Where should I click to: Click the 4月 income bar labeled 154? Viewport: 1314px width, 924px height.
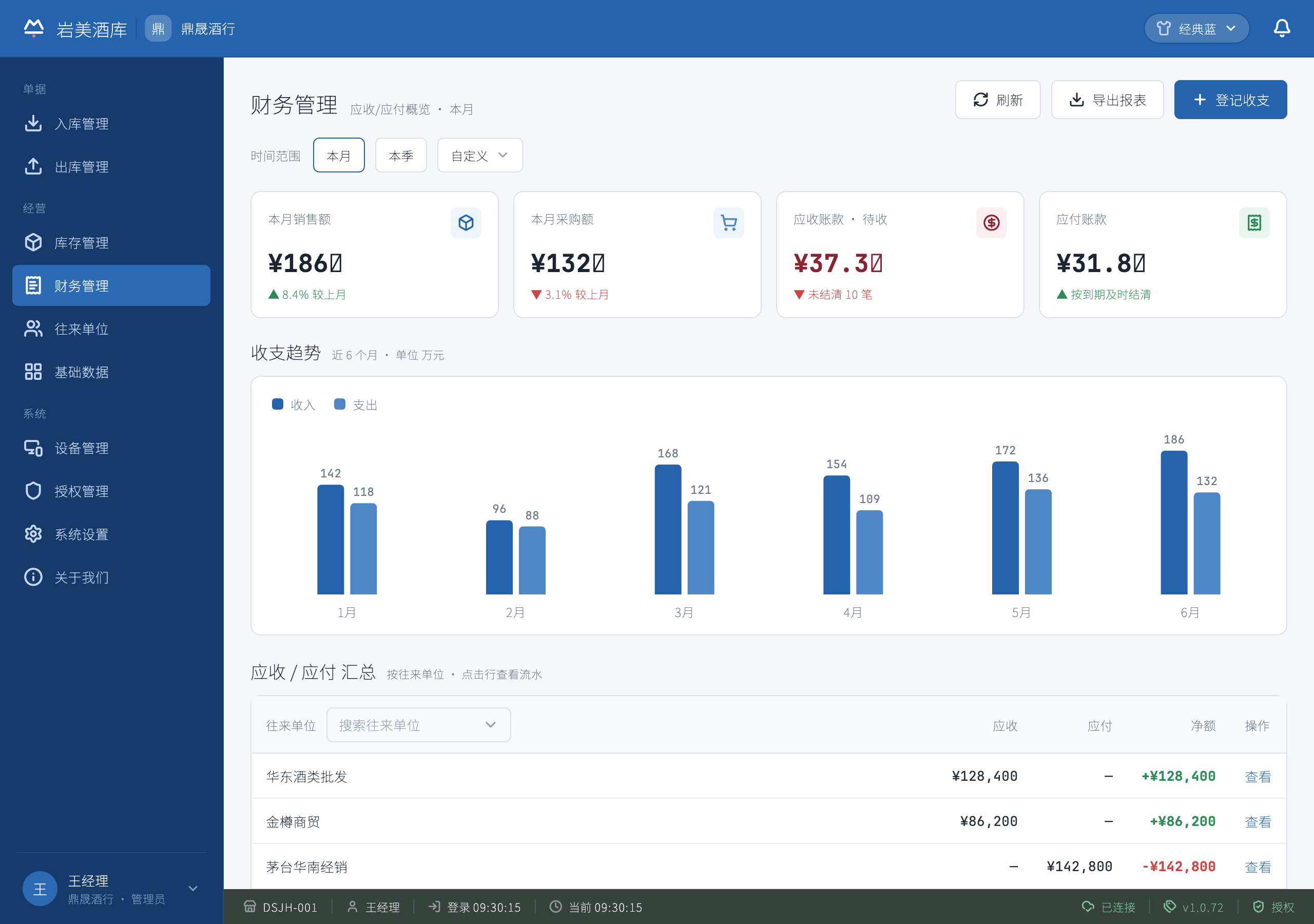click(837, 535)
